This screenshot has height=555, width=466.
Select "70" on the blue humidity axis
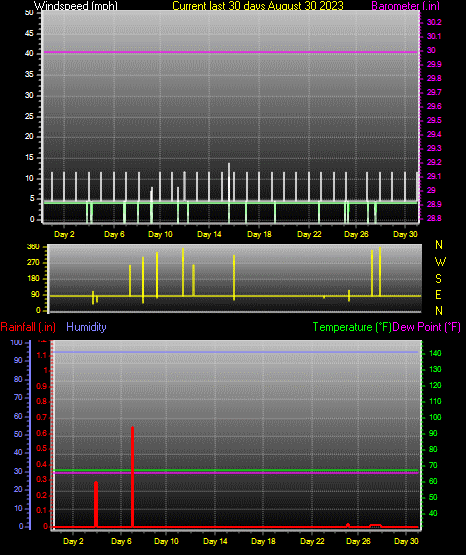18,397
